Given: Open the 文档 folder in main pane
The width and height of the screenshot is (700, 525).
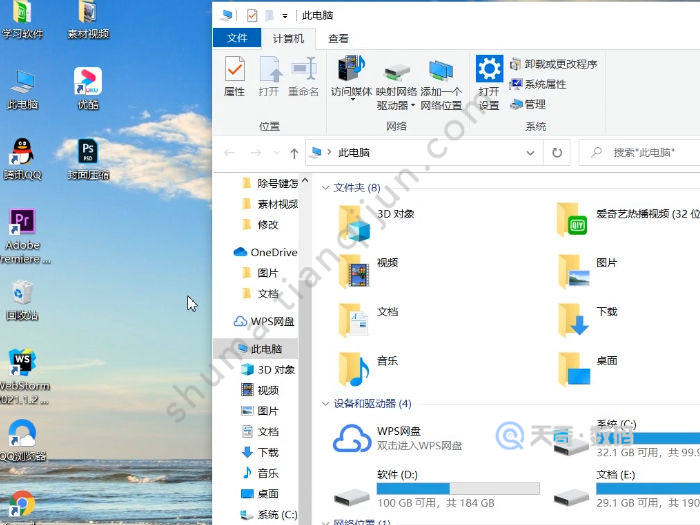Looking at the screenshot, I should [368, 320].
